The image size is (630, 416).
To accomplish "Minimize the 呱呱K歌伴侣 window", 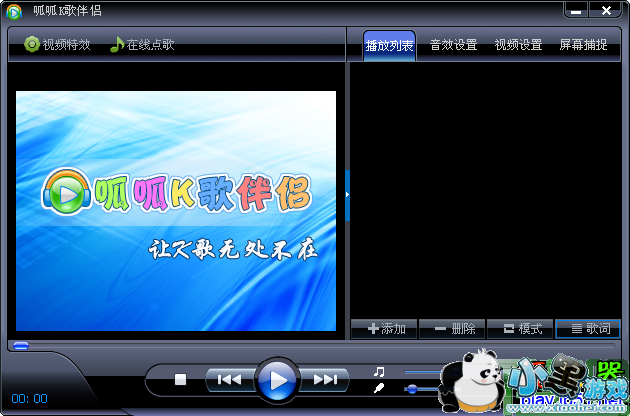I will pos(576,10).
